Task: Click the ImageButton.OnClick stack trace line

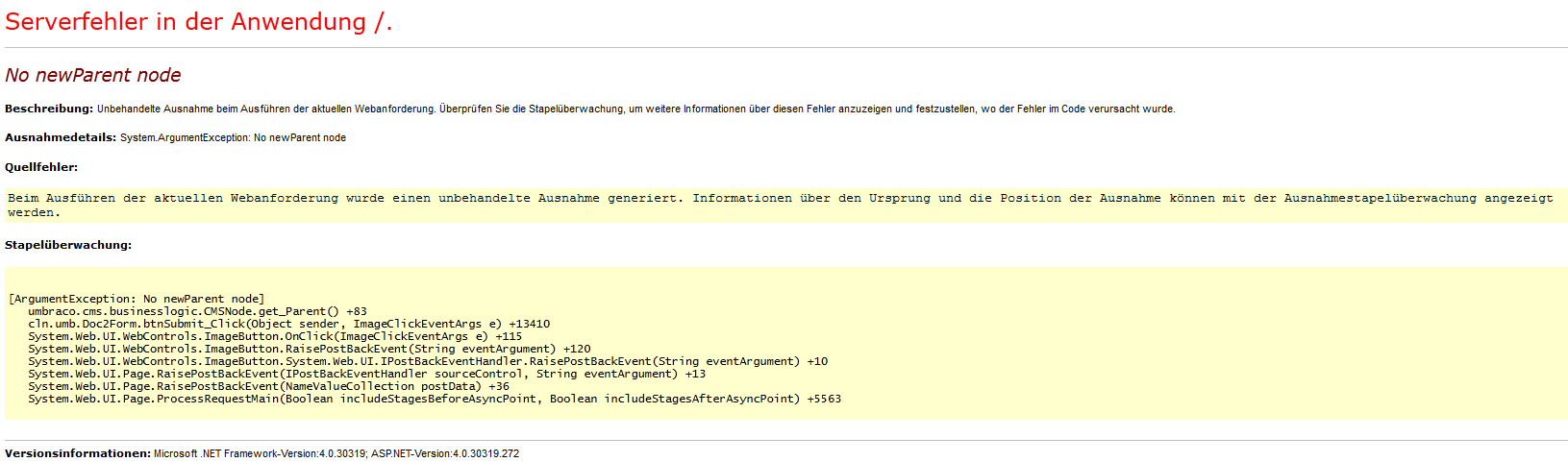Action: (274, 336)
